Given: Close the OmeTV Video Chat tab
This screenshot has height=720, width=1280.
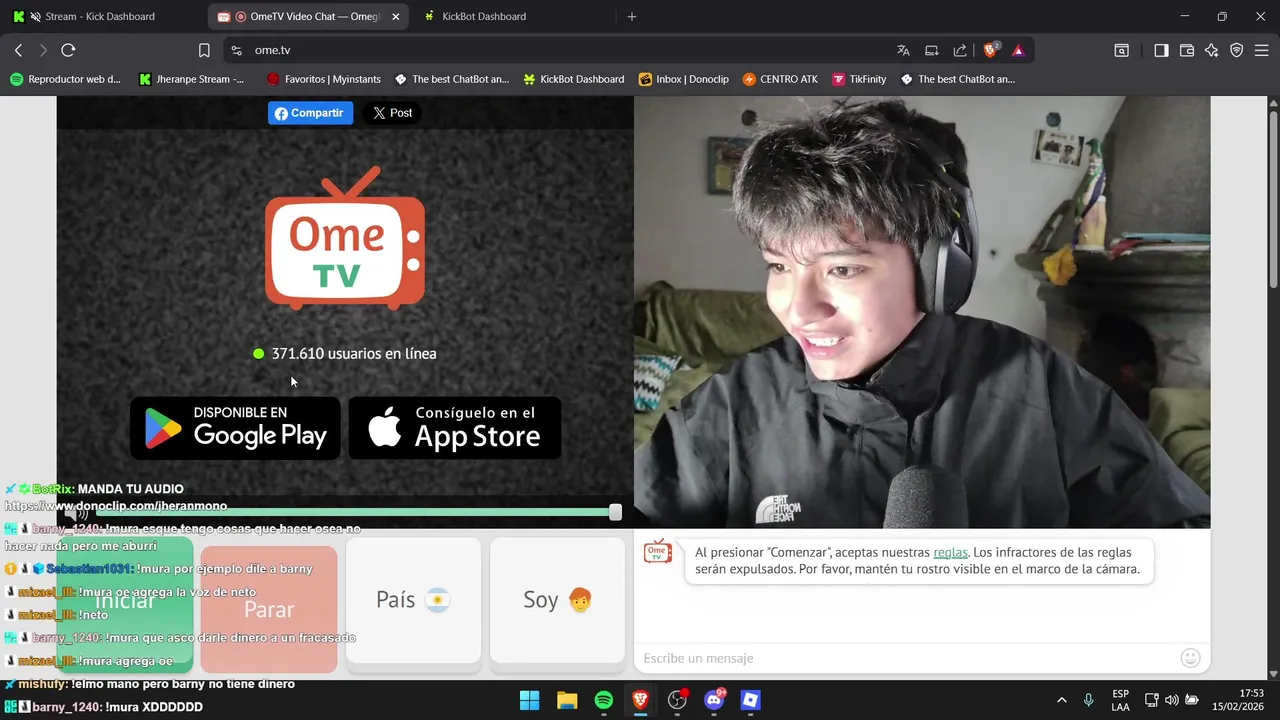Looking at the screenshot, I should [396, 16].
